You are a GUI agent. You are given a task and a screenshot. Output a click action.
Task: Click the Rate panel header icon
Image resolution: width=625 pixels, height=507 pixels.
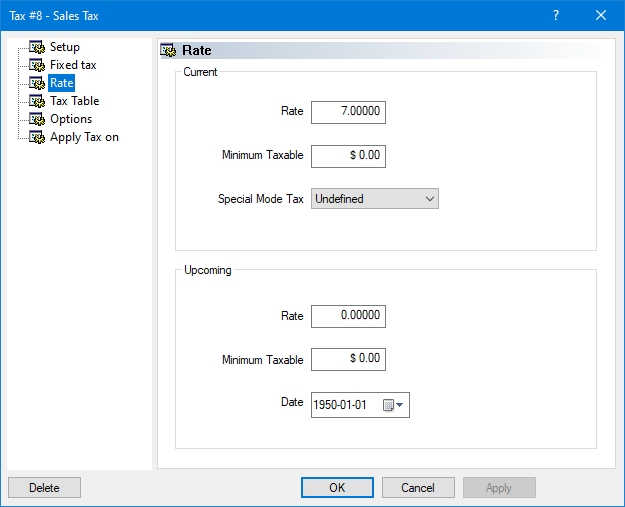pos(170,50)
